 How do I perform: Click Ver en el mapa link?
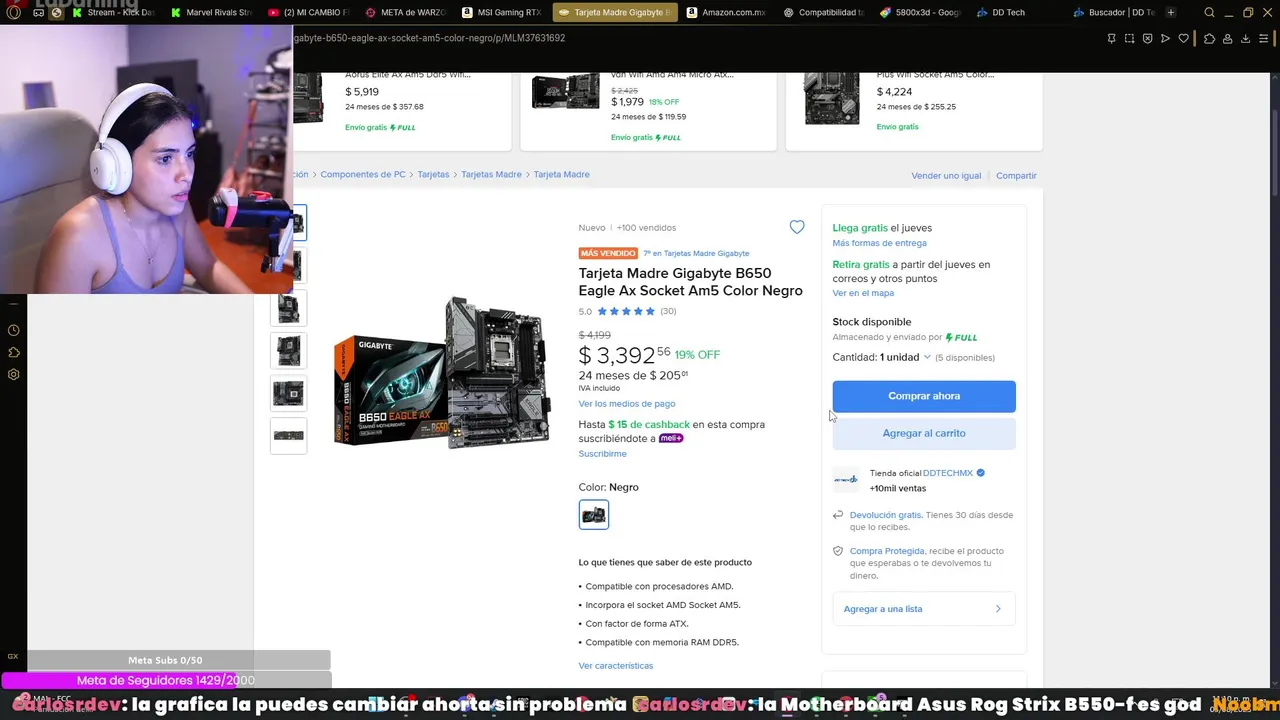click(x=863, y=293)
